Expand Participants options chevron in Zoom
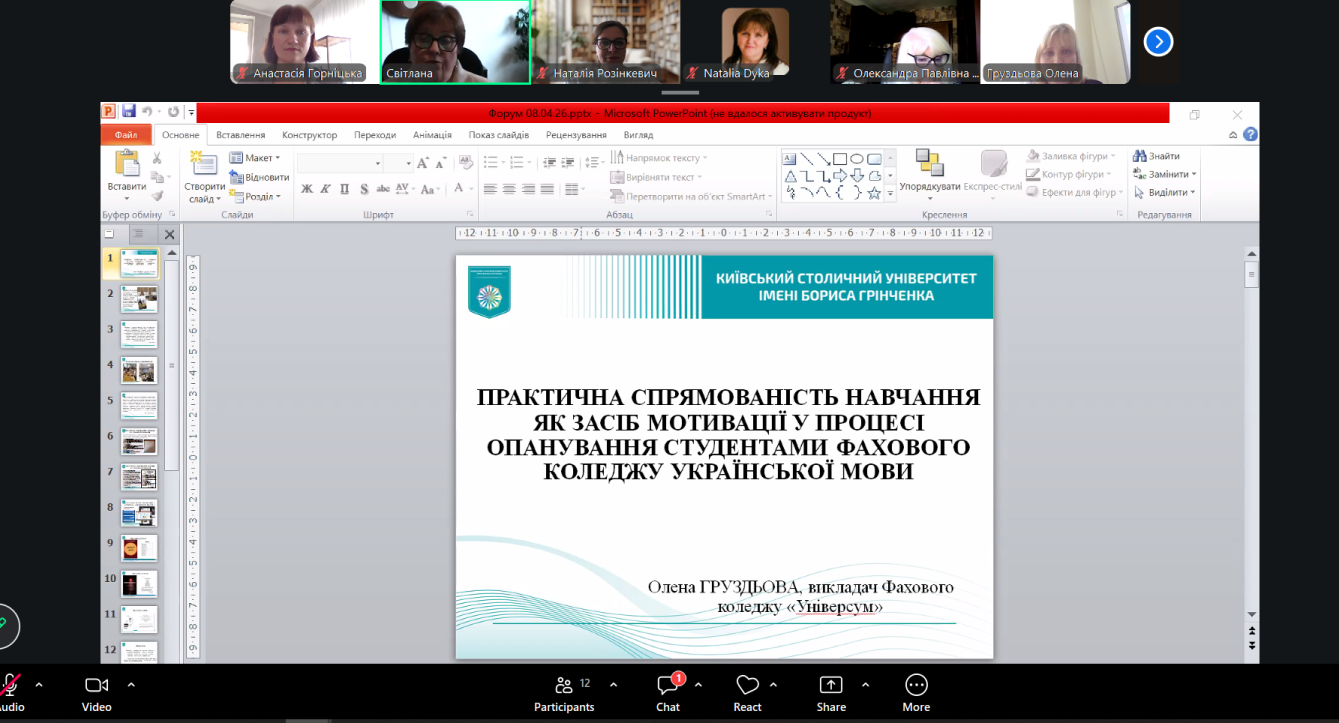1339x723 pixels. tap(613, 685)
